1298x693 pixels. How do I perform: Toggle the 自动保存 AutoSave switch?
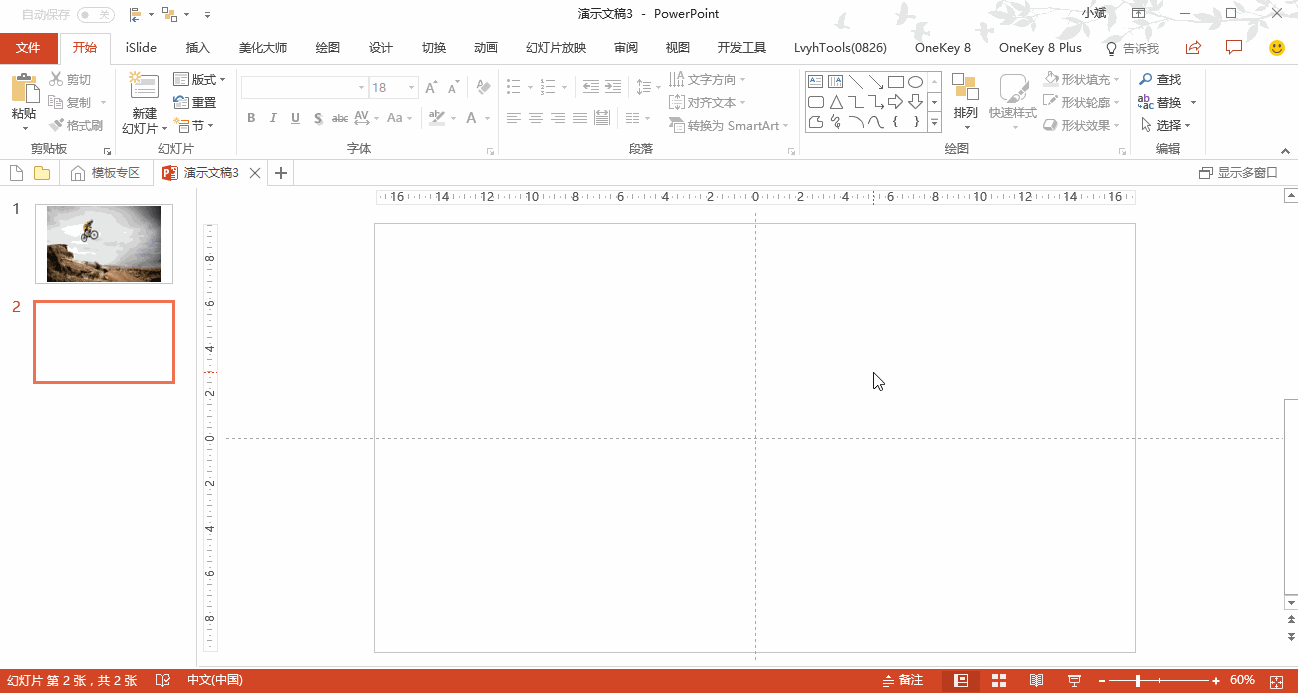click(95, 14)
